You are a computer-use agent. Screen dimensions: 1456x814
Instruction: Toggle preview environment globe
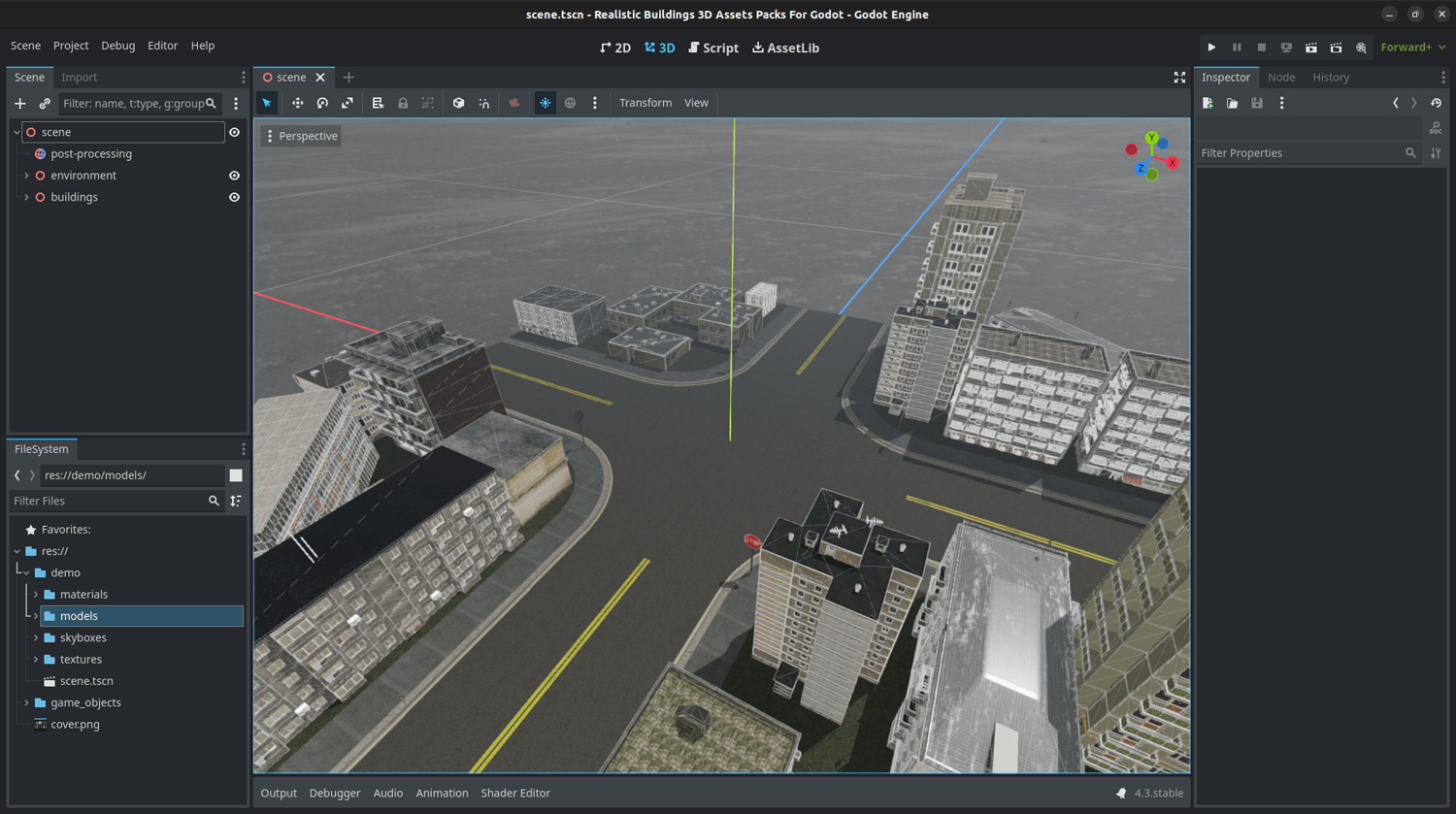click(570, 103)
